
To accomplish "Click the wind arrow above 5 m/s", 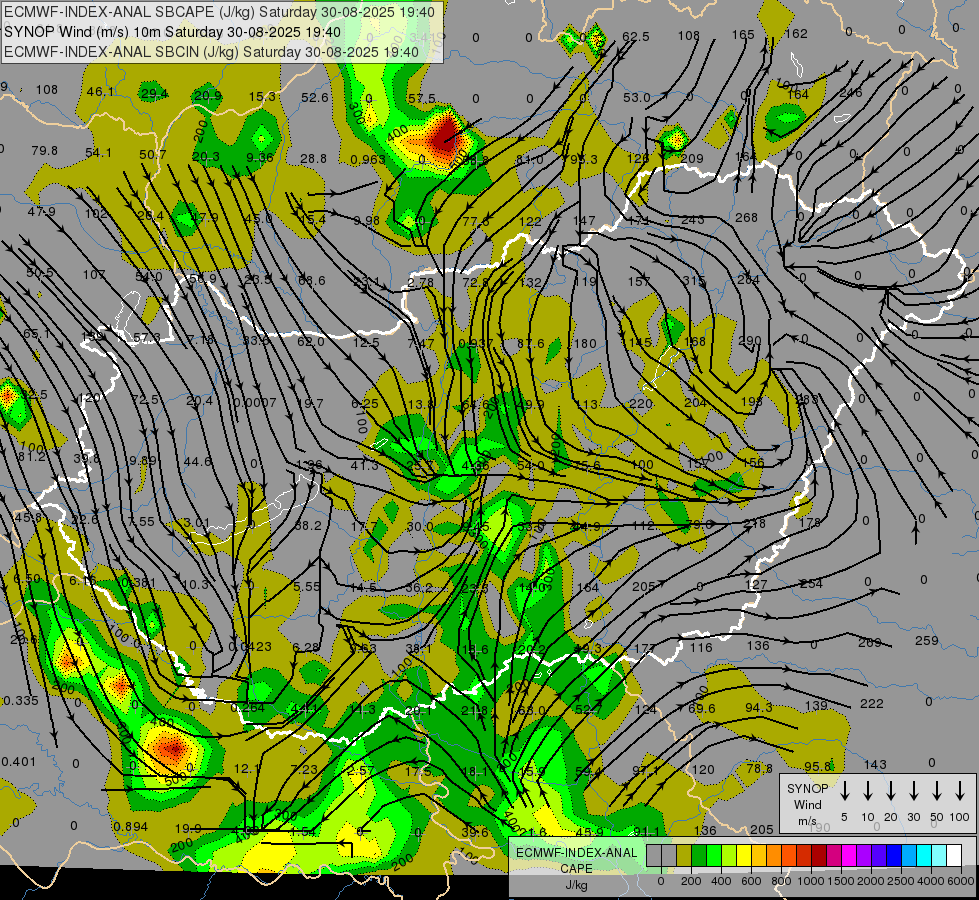I will [x=844, y=791].
